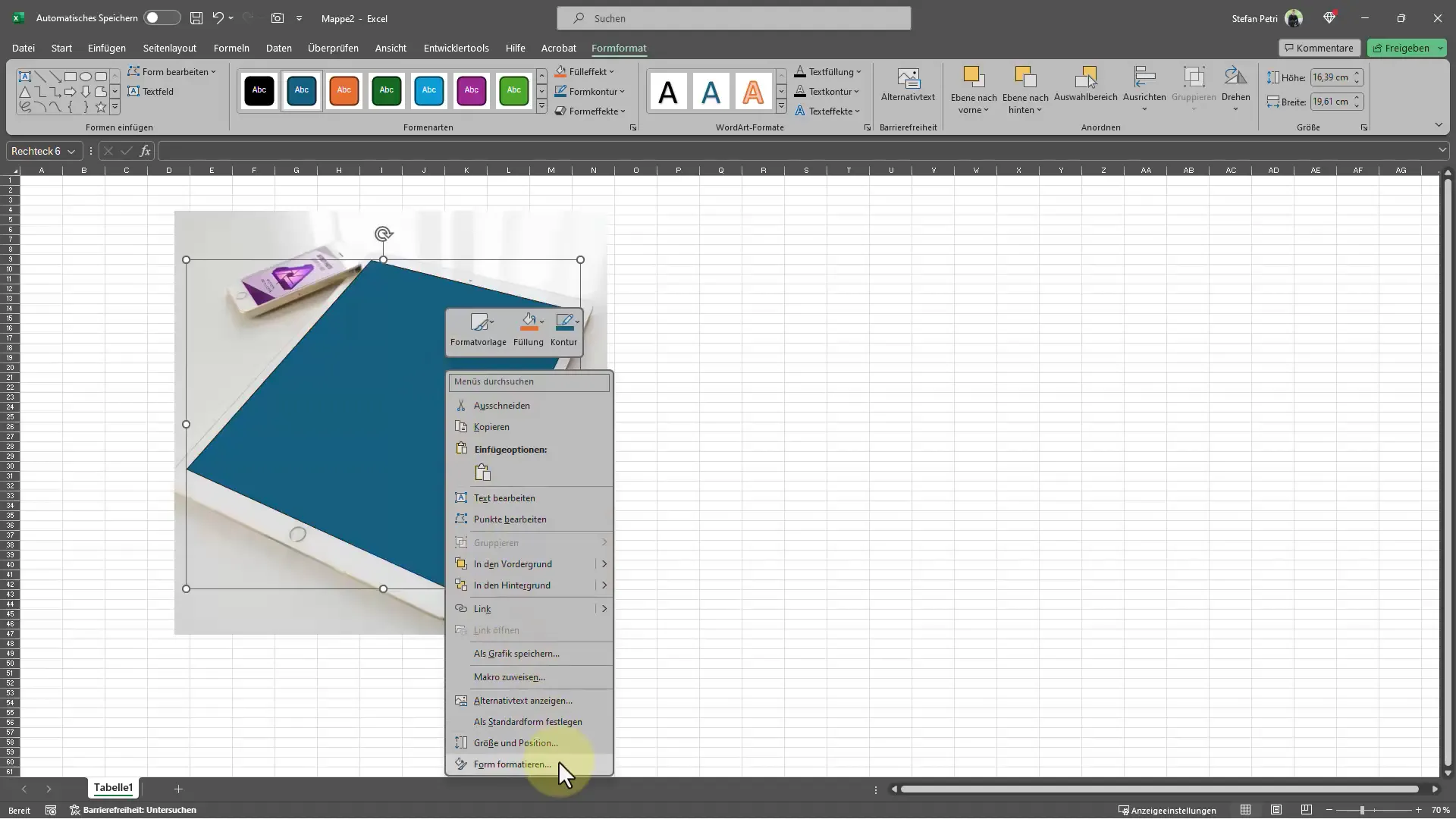The height and width of the screenshot is (819, 1456).
Task: Choose Kopieren from the context menu
Action: pyautogui.click(x=529, y=427)
